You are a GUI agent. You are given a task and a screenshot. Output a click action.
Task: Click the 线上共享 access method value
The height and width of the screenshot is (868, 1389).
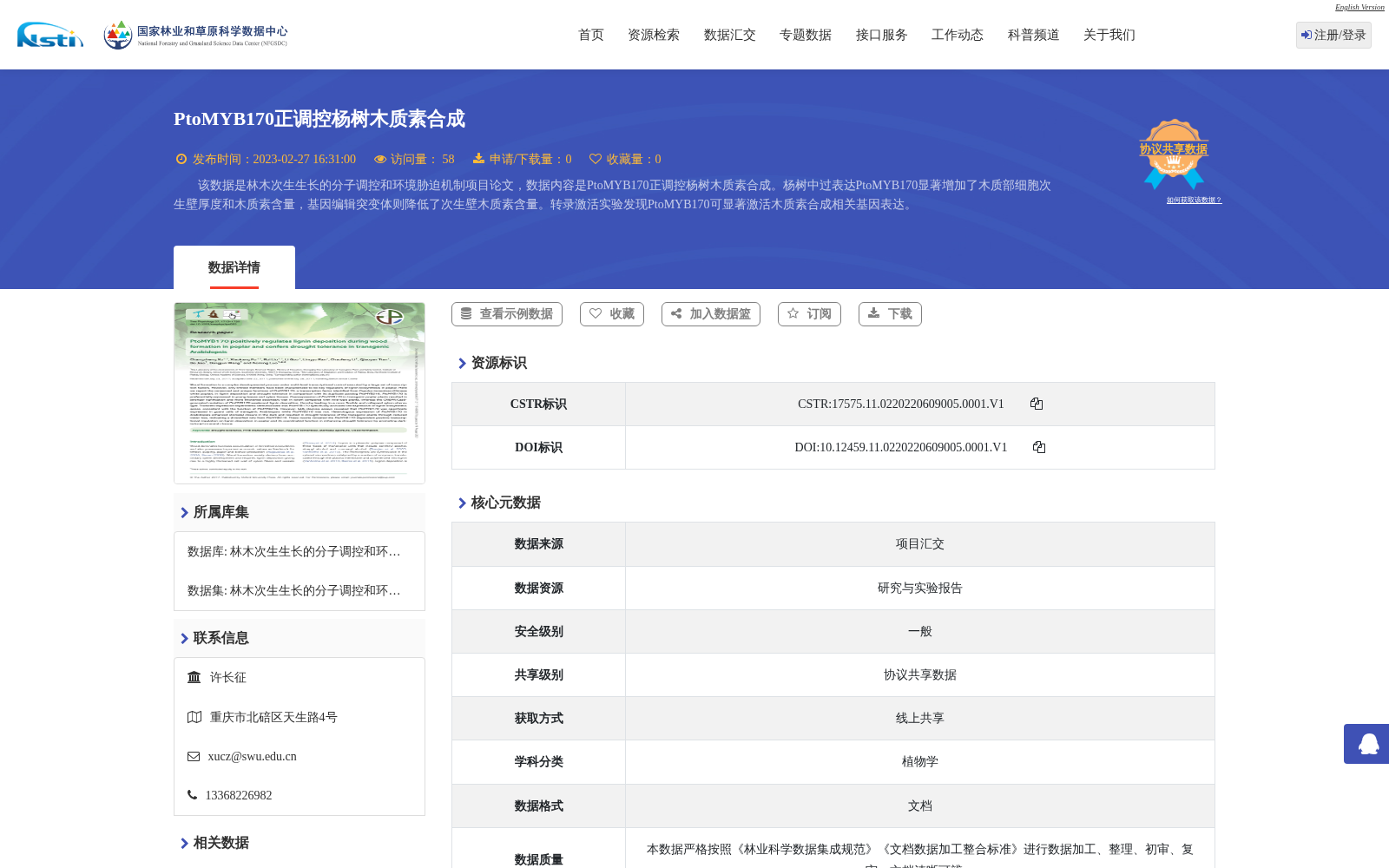pyautogui.click(x=920, y=718)
